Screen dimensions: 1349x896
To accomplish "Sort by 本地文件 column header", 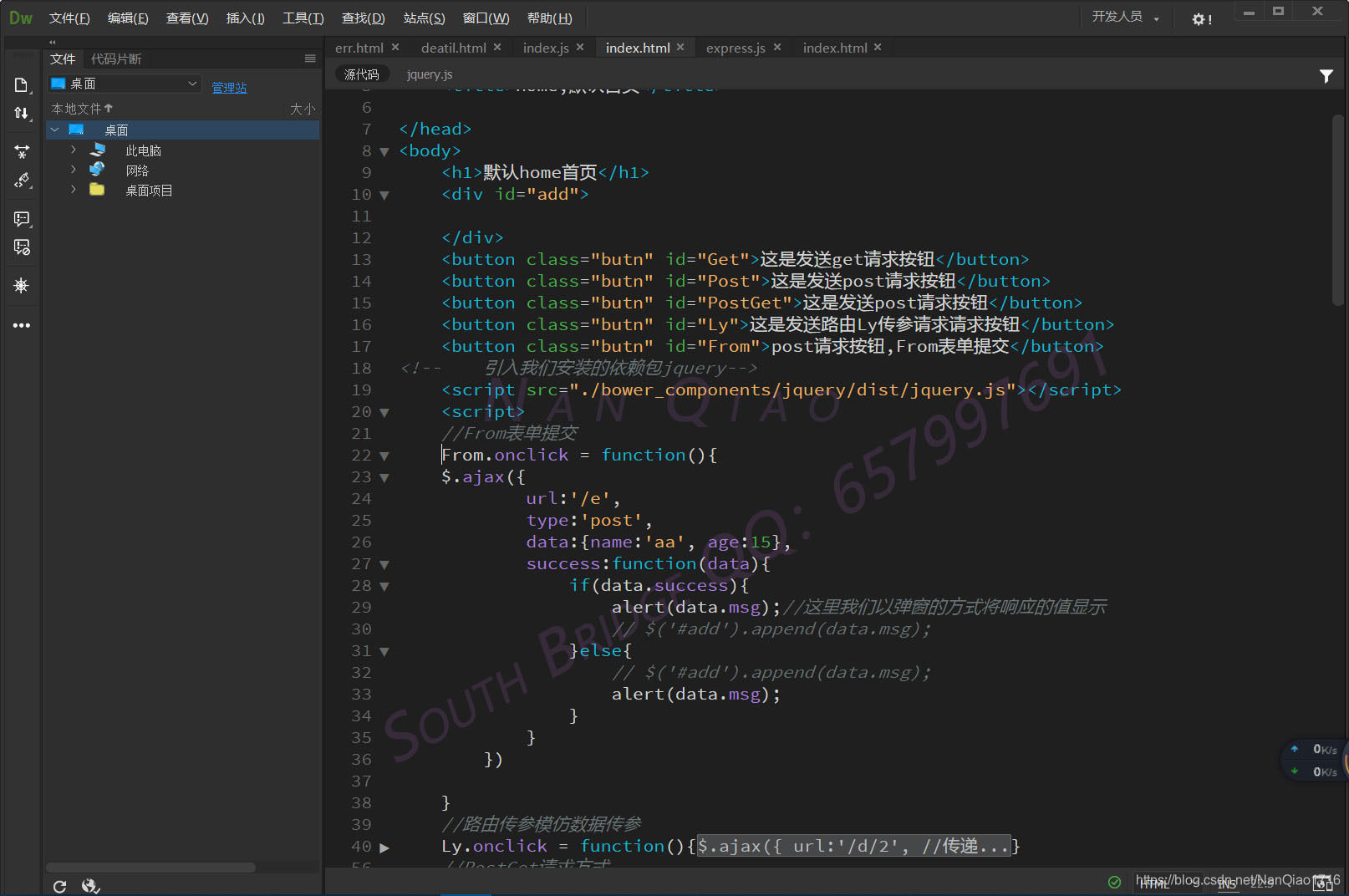I will [x=82, y=109].
